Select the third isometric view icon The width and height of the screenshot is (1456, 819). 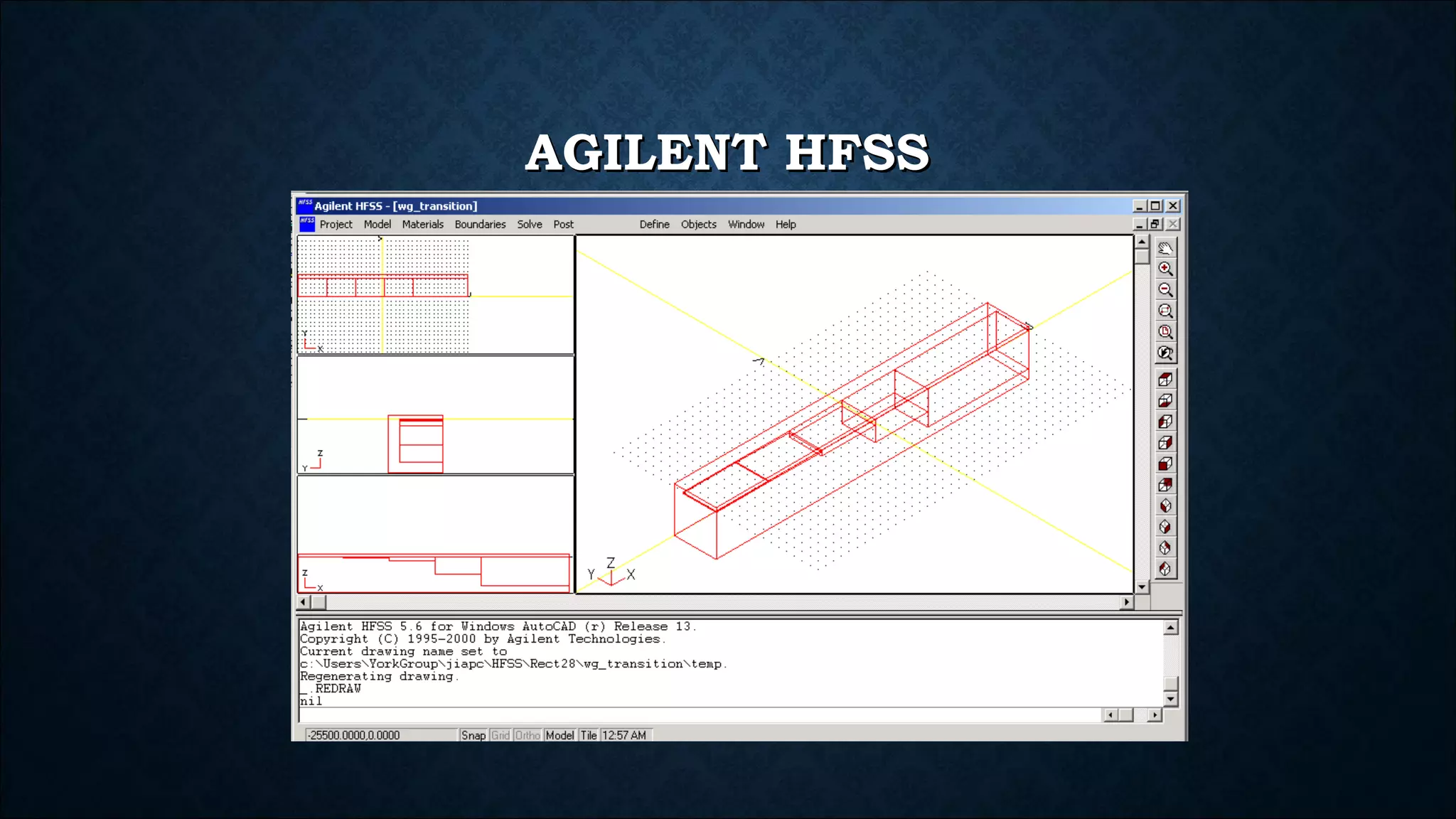pos(1165,547)
